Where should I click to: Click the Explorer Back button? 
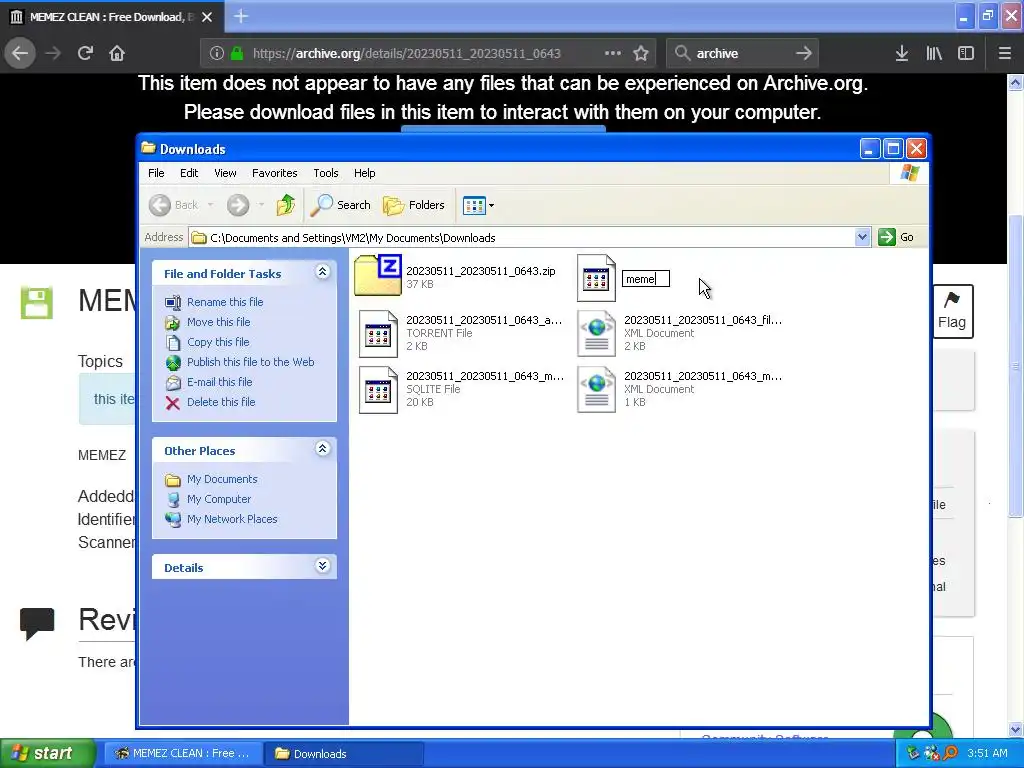pos(174,205)
